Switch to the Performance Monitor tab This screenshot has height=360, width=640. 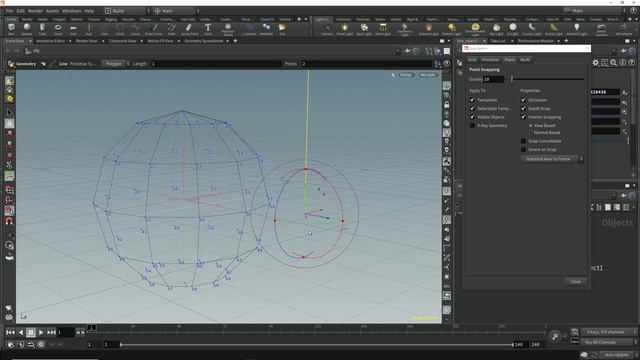pyautogui.click(x=536, y=41)
